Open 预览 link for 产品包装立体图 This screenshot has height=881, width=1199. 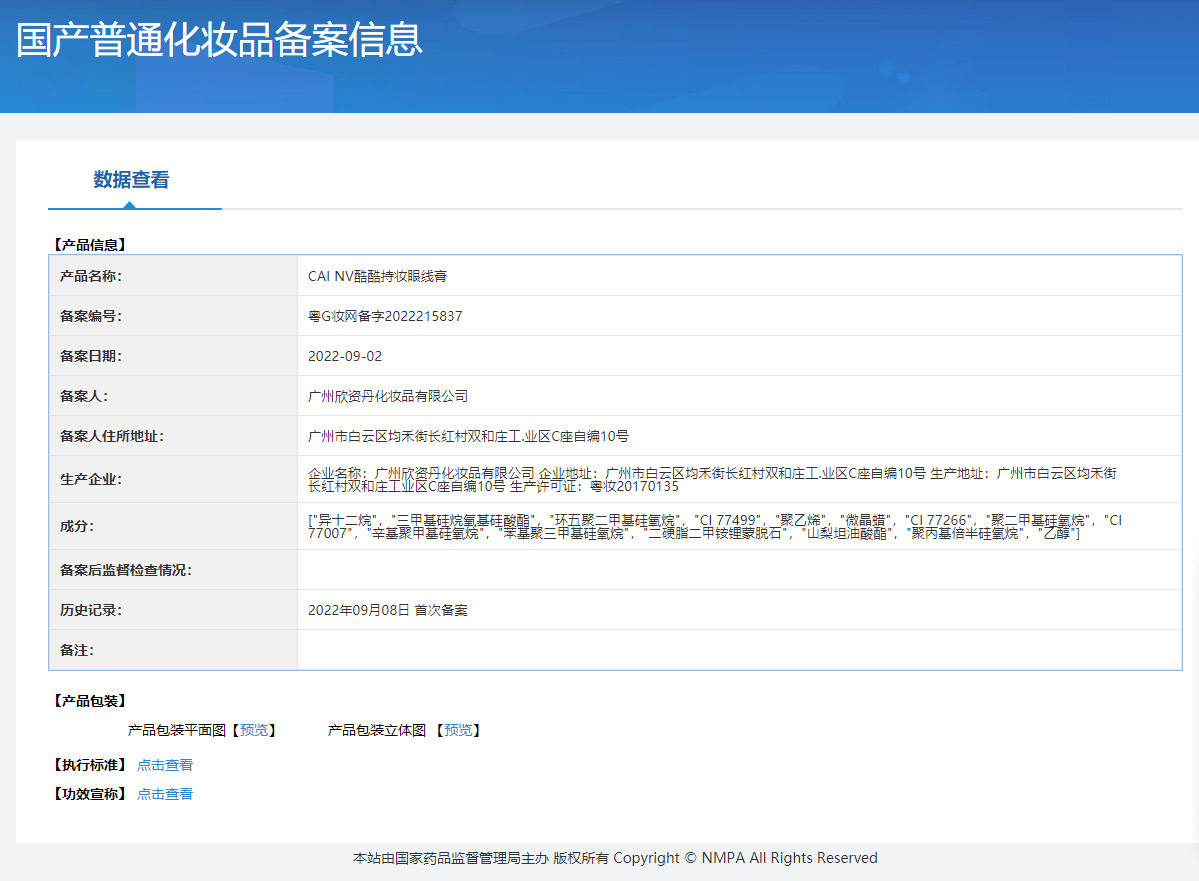458,730
